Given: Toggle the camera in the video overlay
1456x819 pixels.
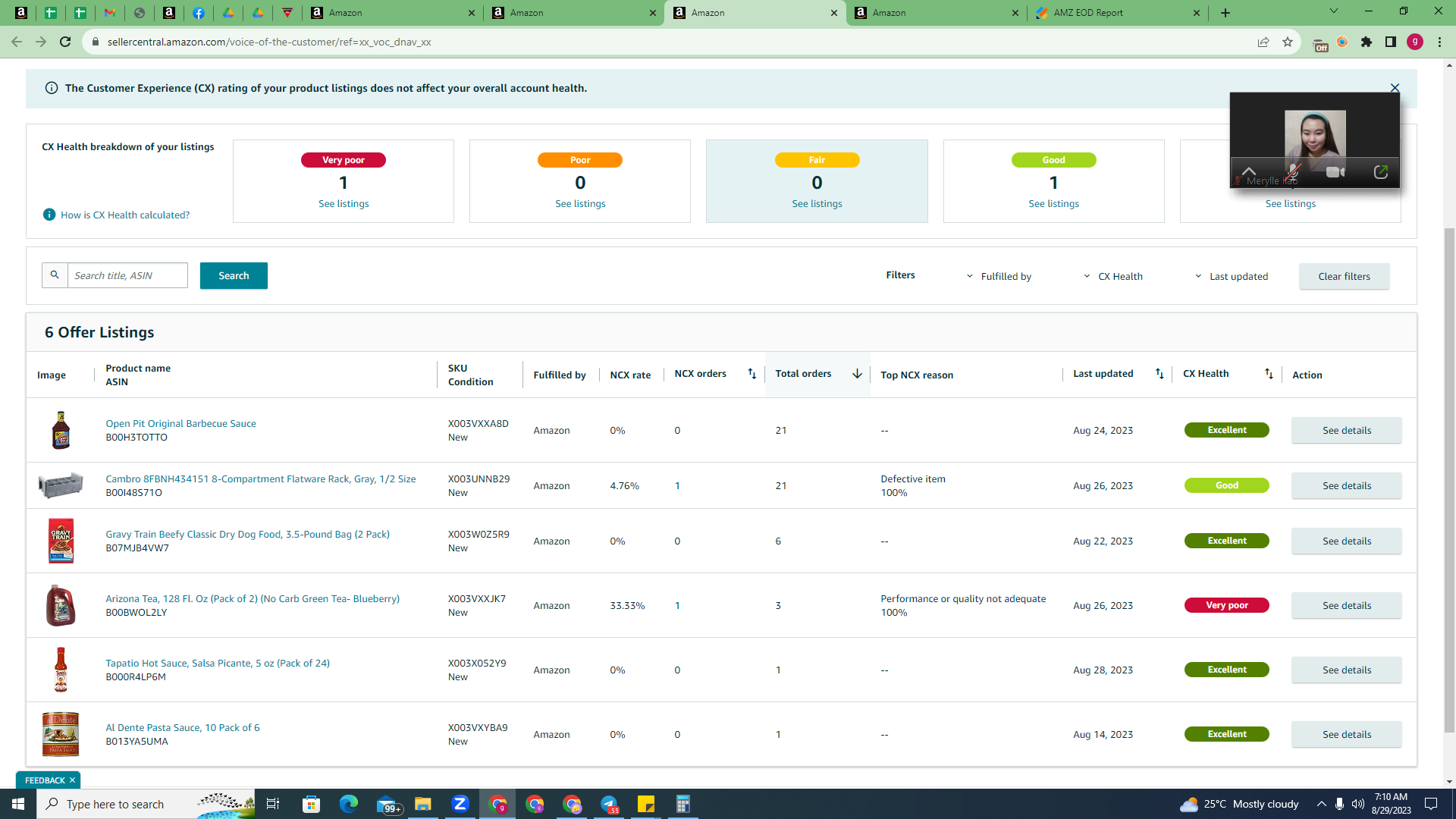Looking at the screenshot, I should [x=1335, y=172].
